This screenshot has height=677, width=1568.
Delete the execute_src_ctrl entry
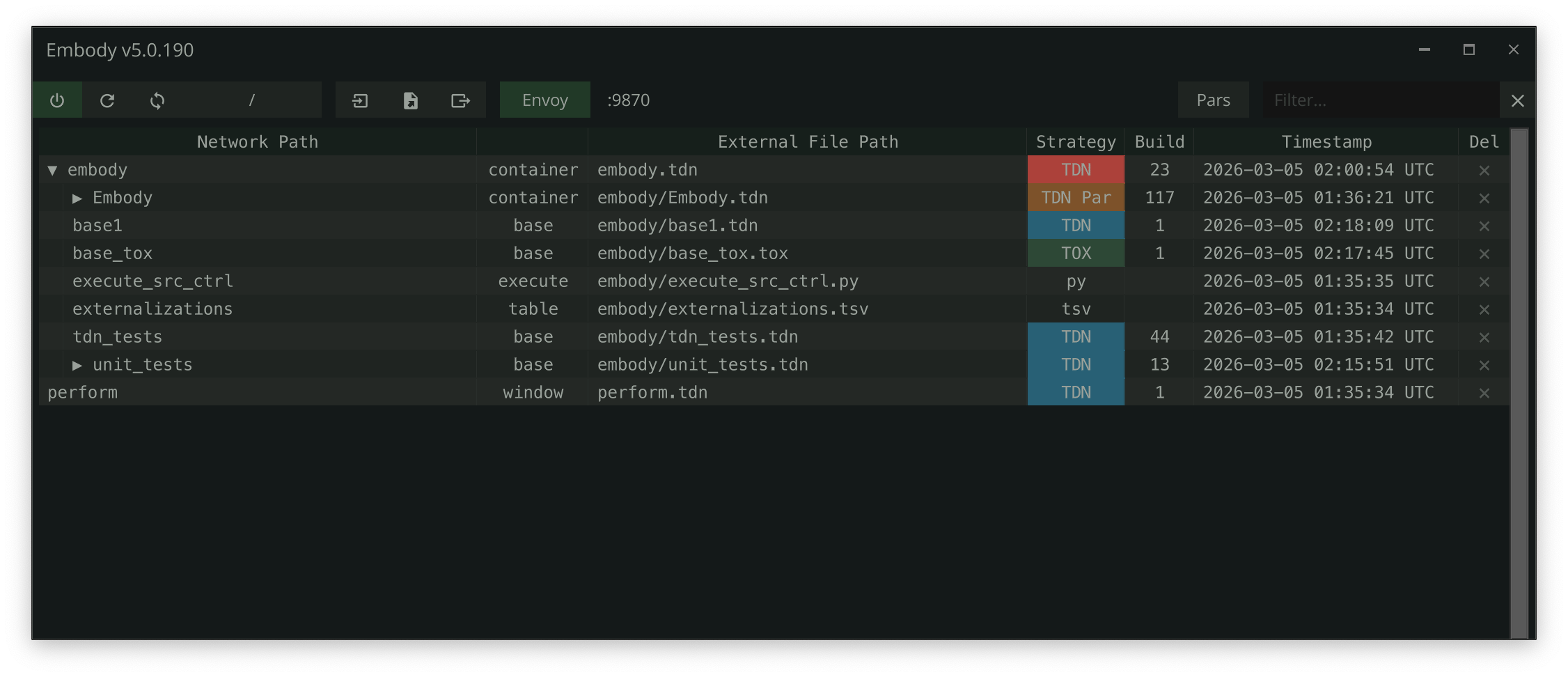pyautogui.click(x=1484, y=282)
